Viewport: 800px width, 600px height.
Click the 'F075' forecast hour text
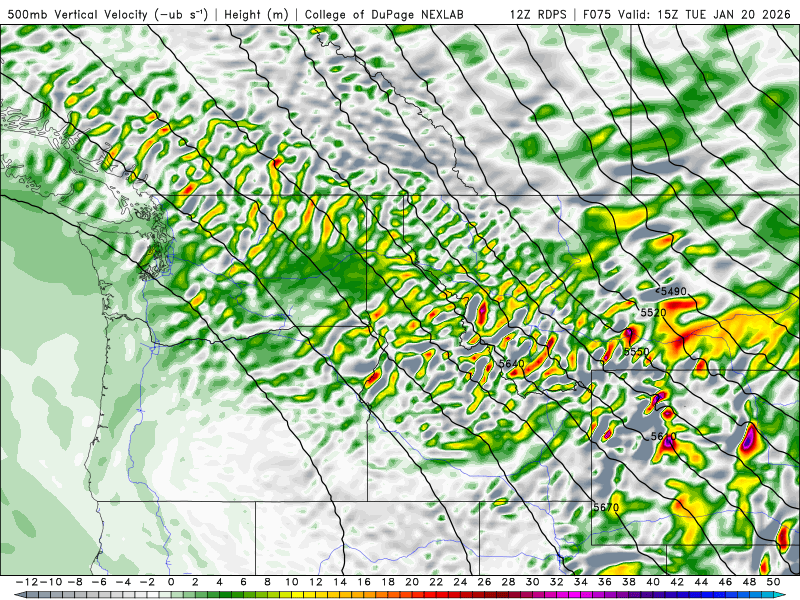[x=597, y=14]
